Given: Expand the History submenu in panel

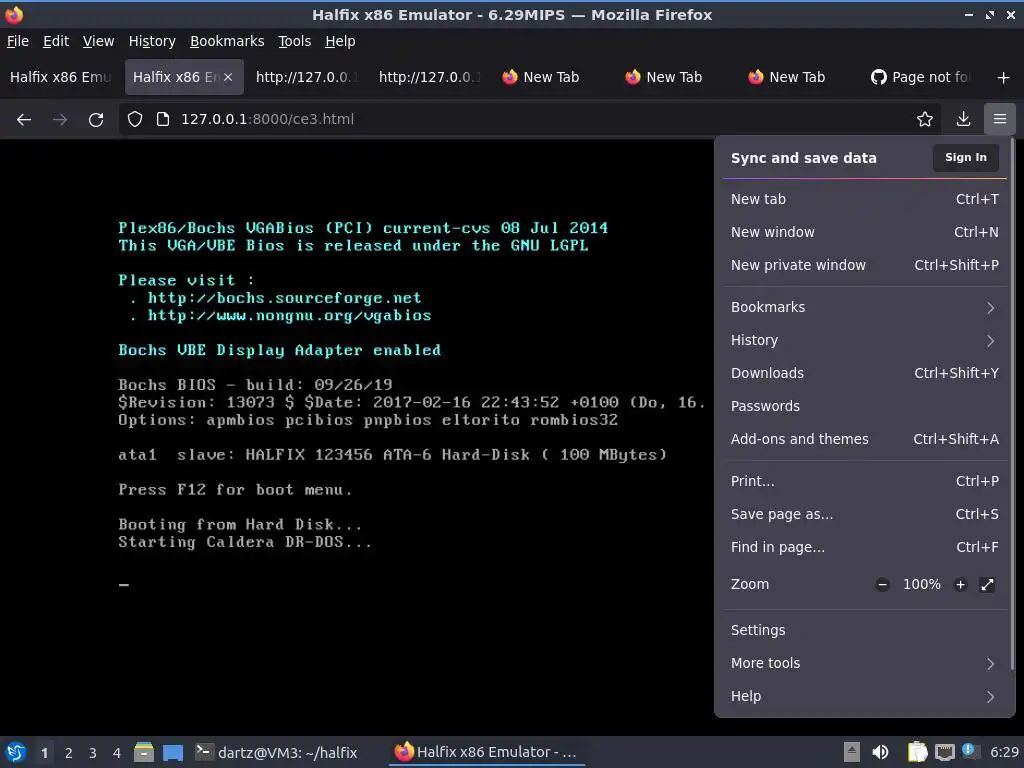Looking at the screenshot, I should click(x=865, y=340).
